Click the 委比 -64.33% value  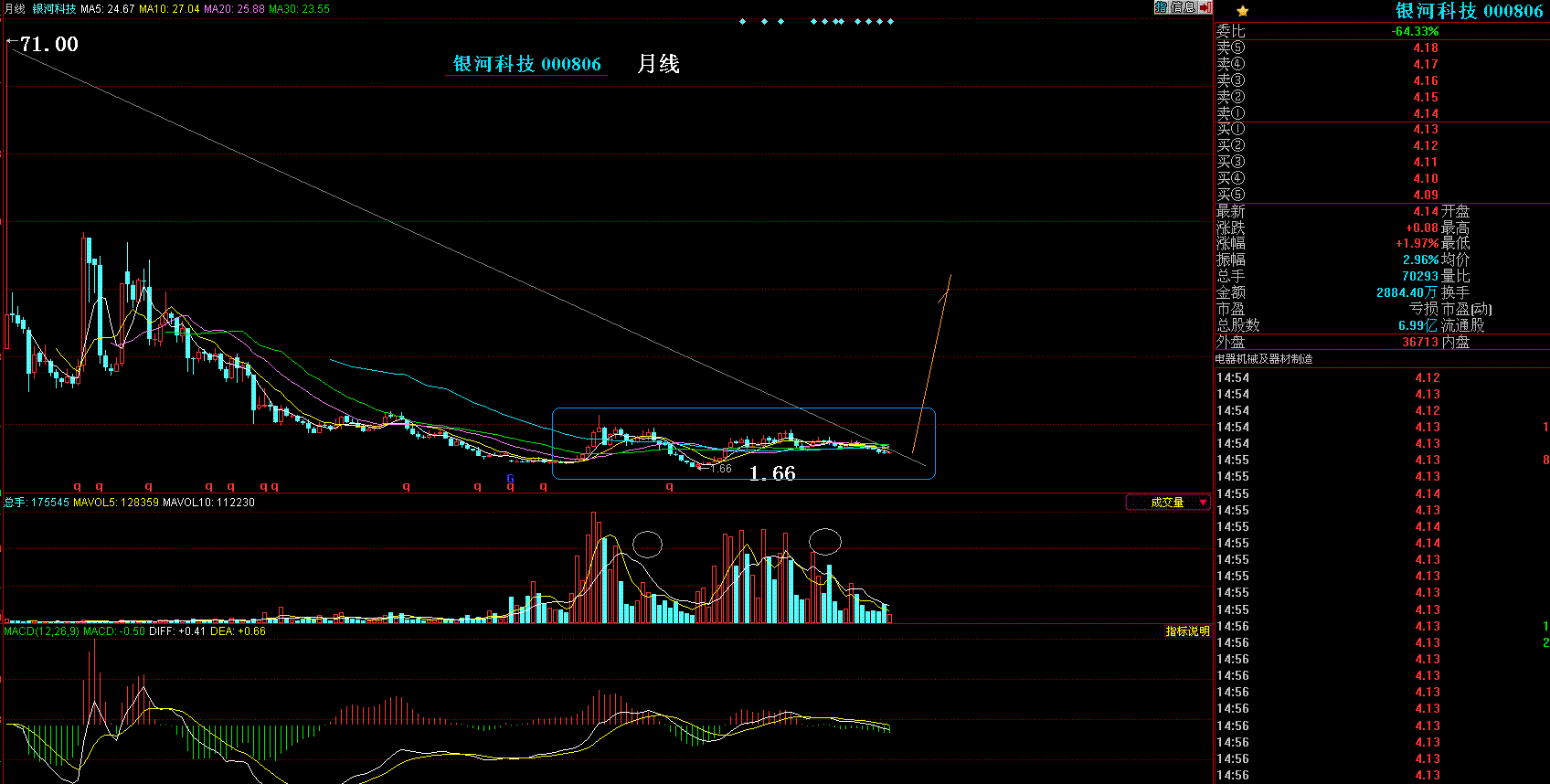(x=1415, y=32)
